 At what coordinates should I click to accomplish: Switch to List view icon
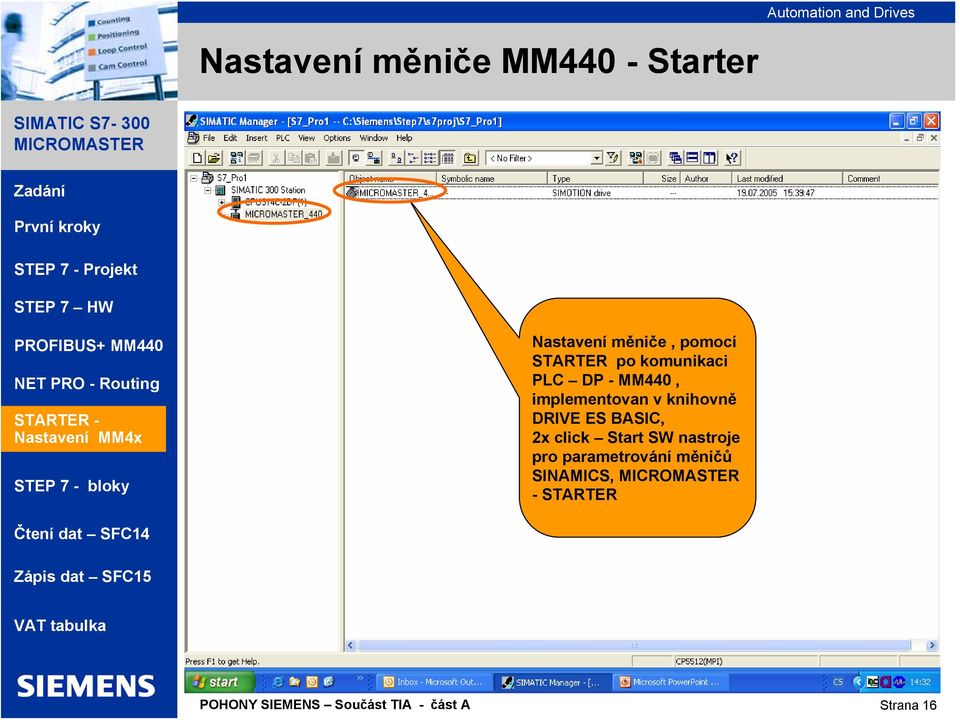pyautogui.click(x=430, y=159)
